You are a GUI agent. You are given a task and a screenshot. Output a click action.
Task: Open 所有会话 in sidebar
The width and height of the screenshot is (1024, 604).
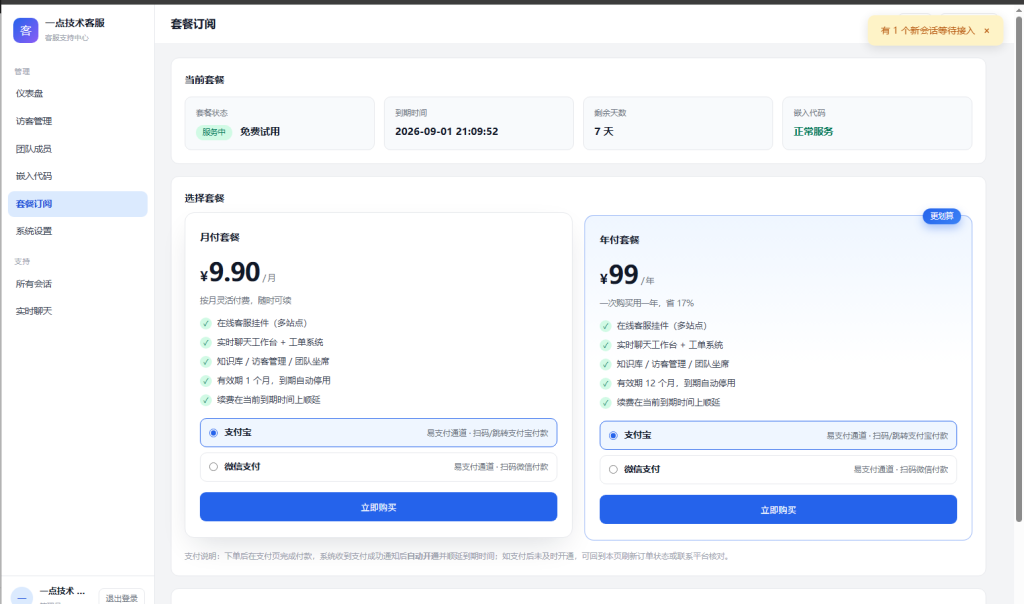(78, 284)
